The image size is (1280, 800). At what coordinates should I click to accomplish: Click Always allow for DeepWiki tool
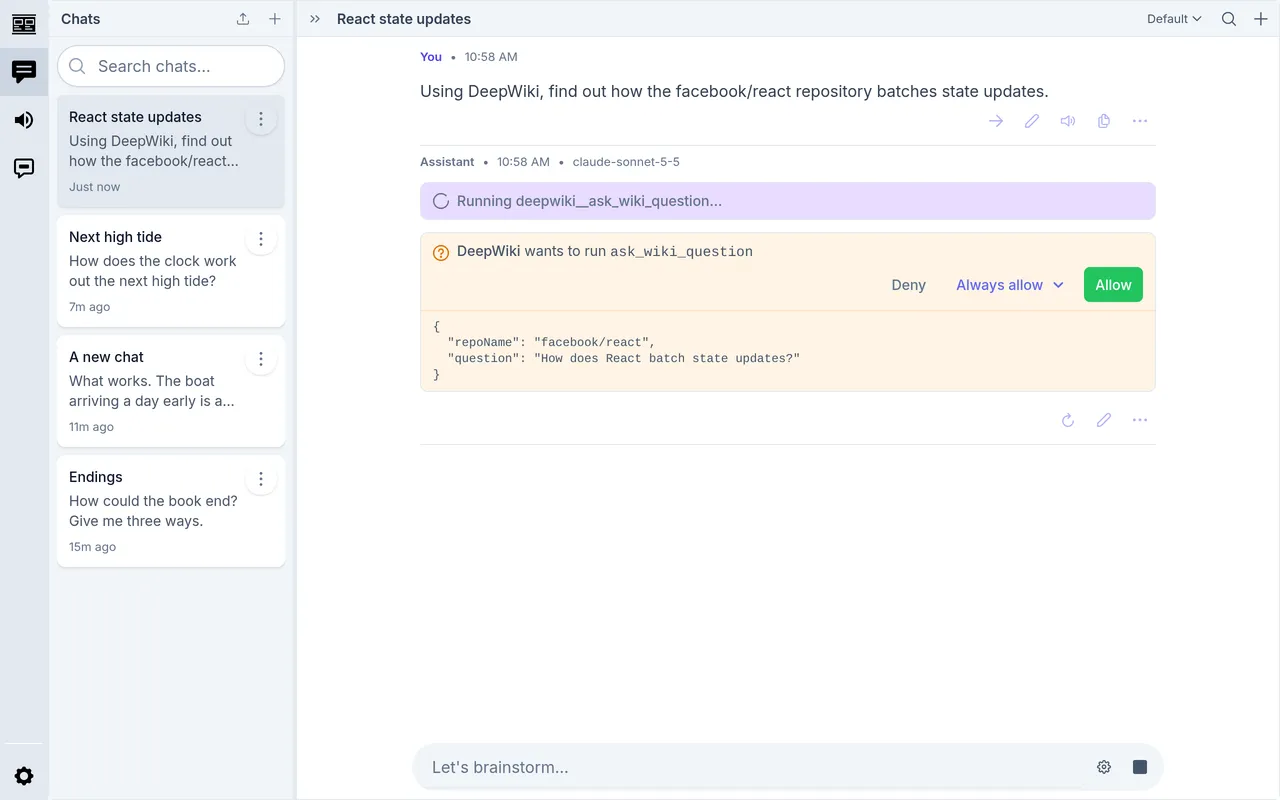pos(999,285)
